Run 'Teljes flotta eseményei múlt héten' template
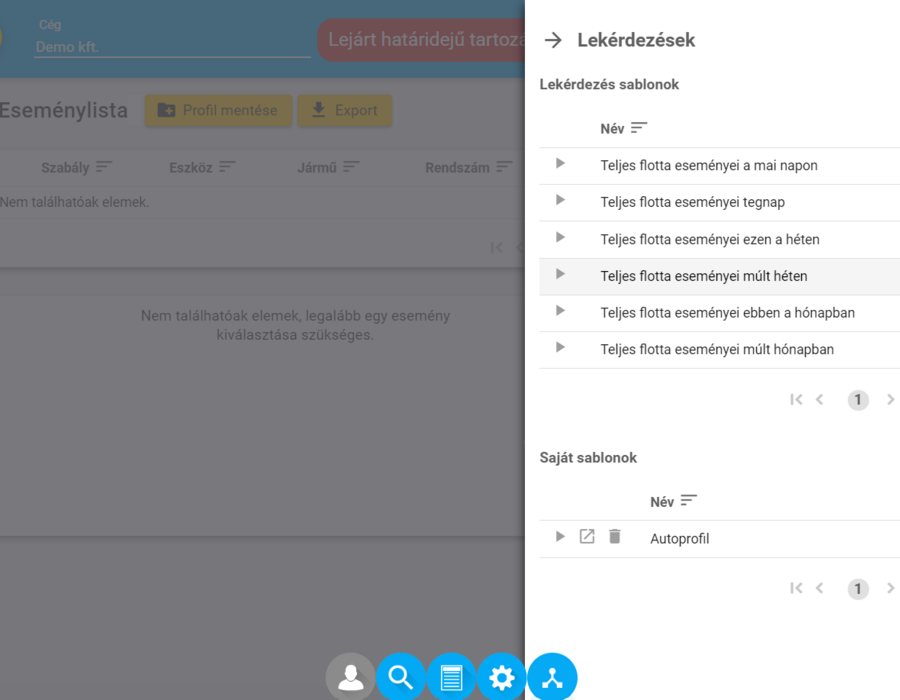This screenshot has width=900, height=700. tap(560, 274)
